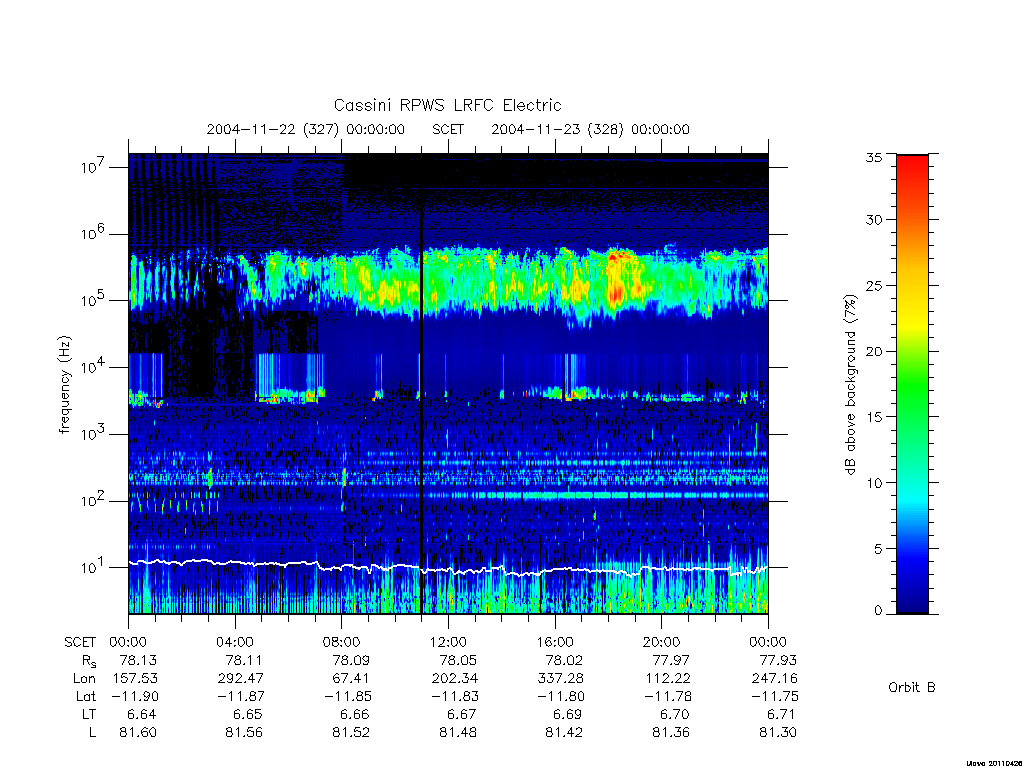
Task: Click the colorbar value '35'
Action: pyautogui.click(x=873, y=157)
